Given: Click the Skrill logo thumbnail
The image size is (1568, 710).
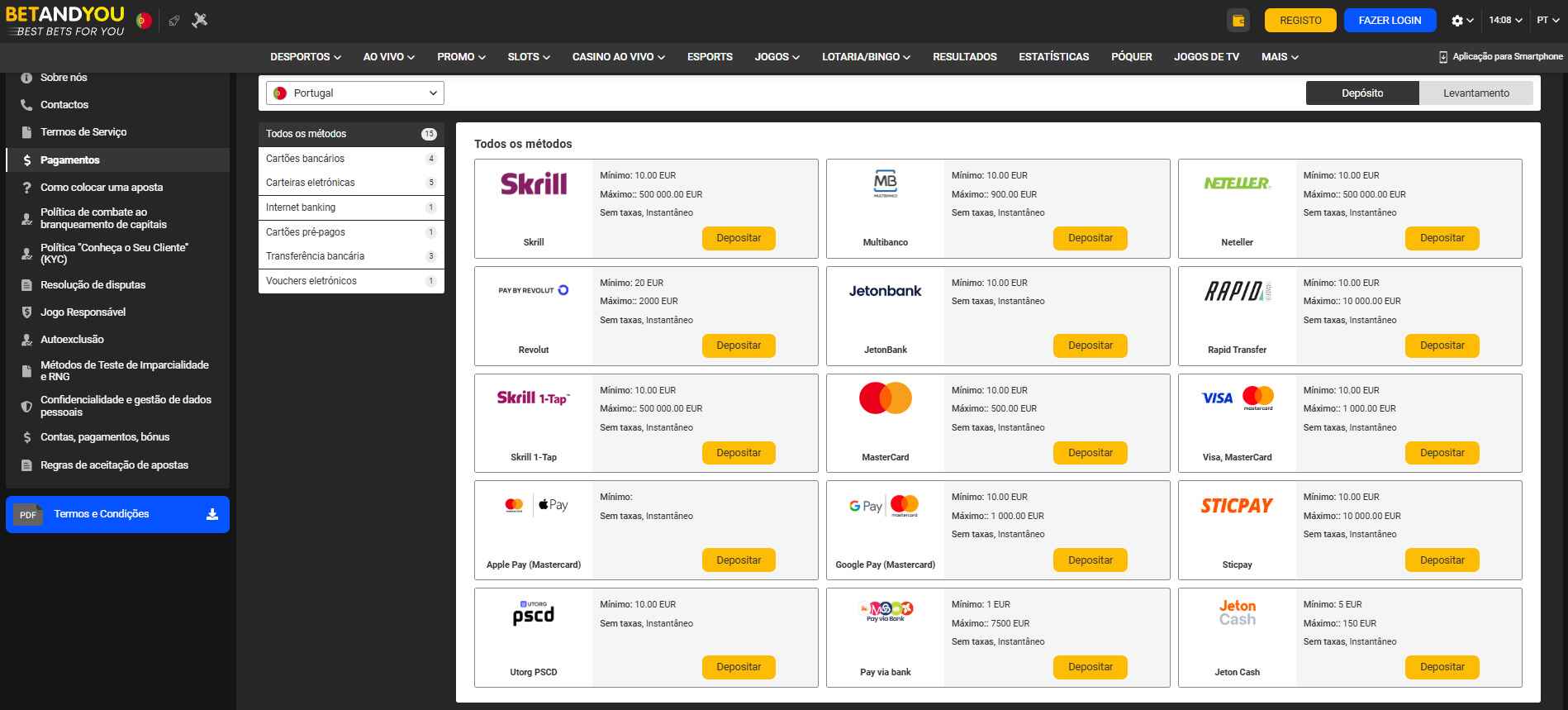Looking at the screenshot, I should tap(534, 183).
